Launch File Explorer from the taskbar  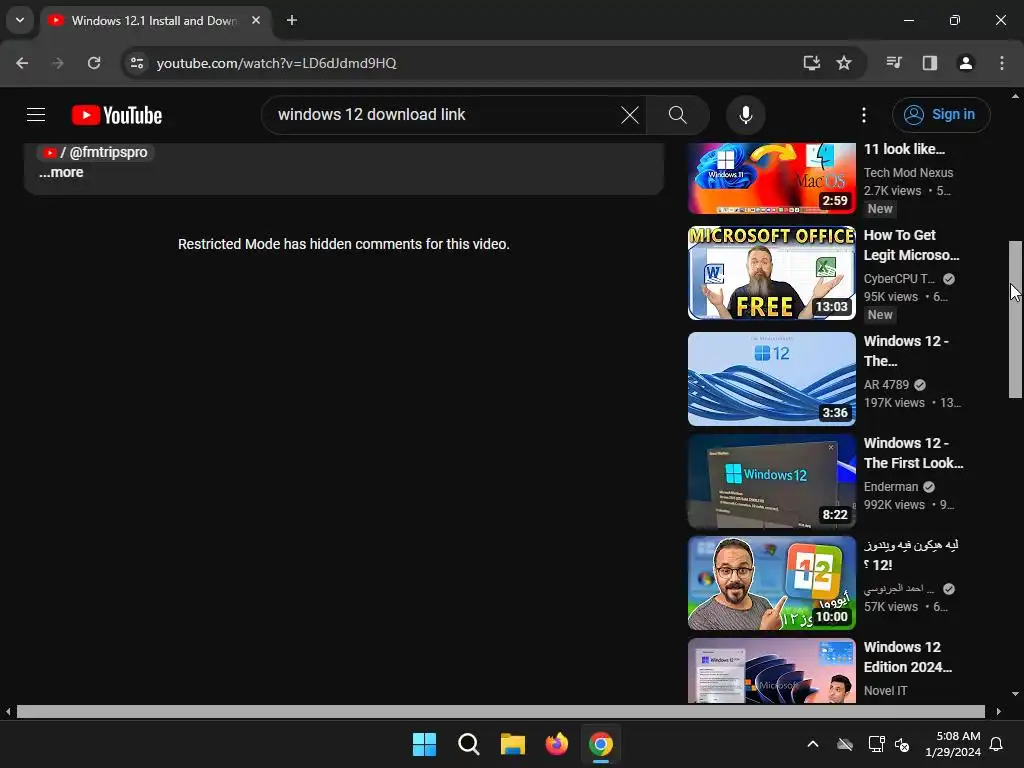click(x=513, y=744)
